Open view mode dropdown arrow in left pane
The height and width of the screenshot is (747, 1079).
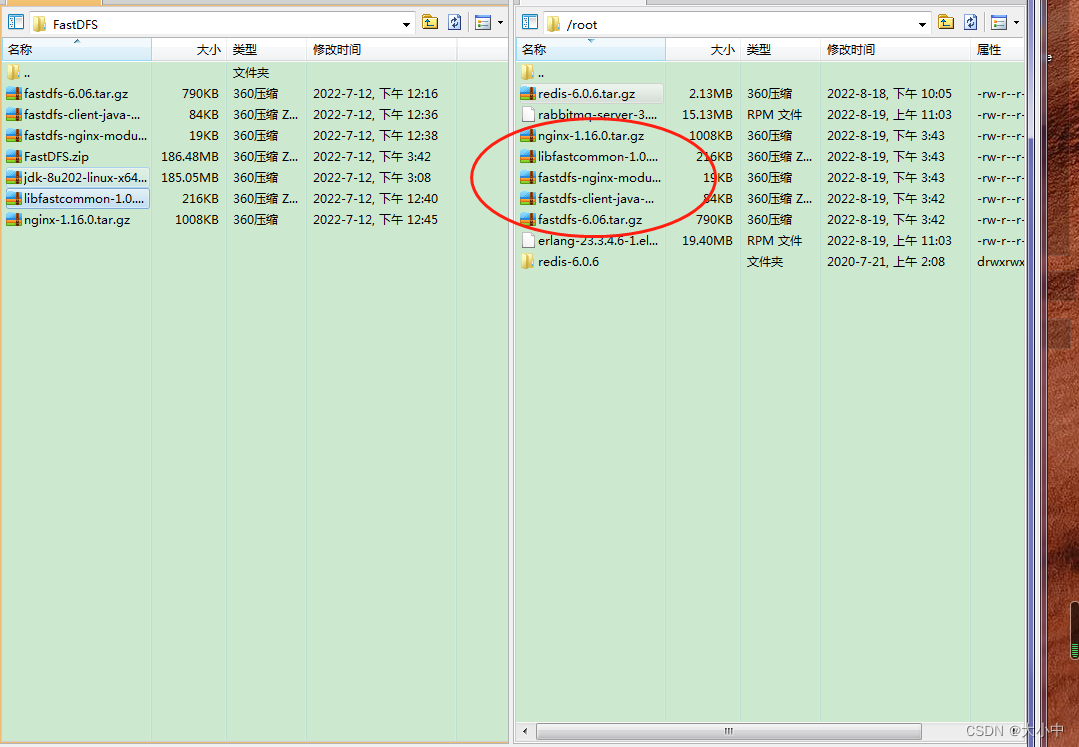coord(500,23)
